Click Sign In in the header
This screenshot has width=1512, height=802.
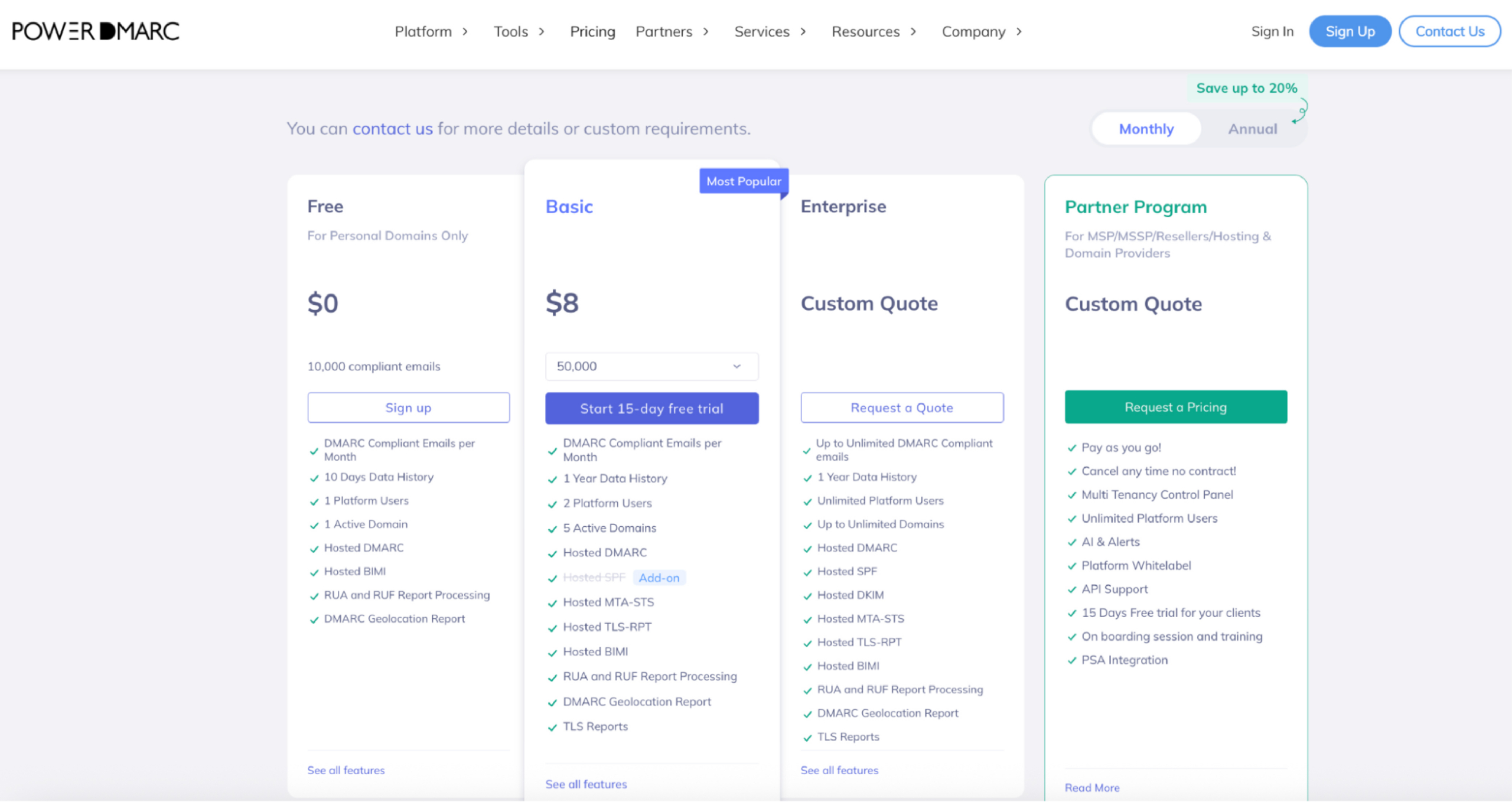pos(1272,31)
